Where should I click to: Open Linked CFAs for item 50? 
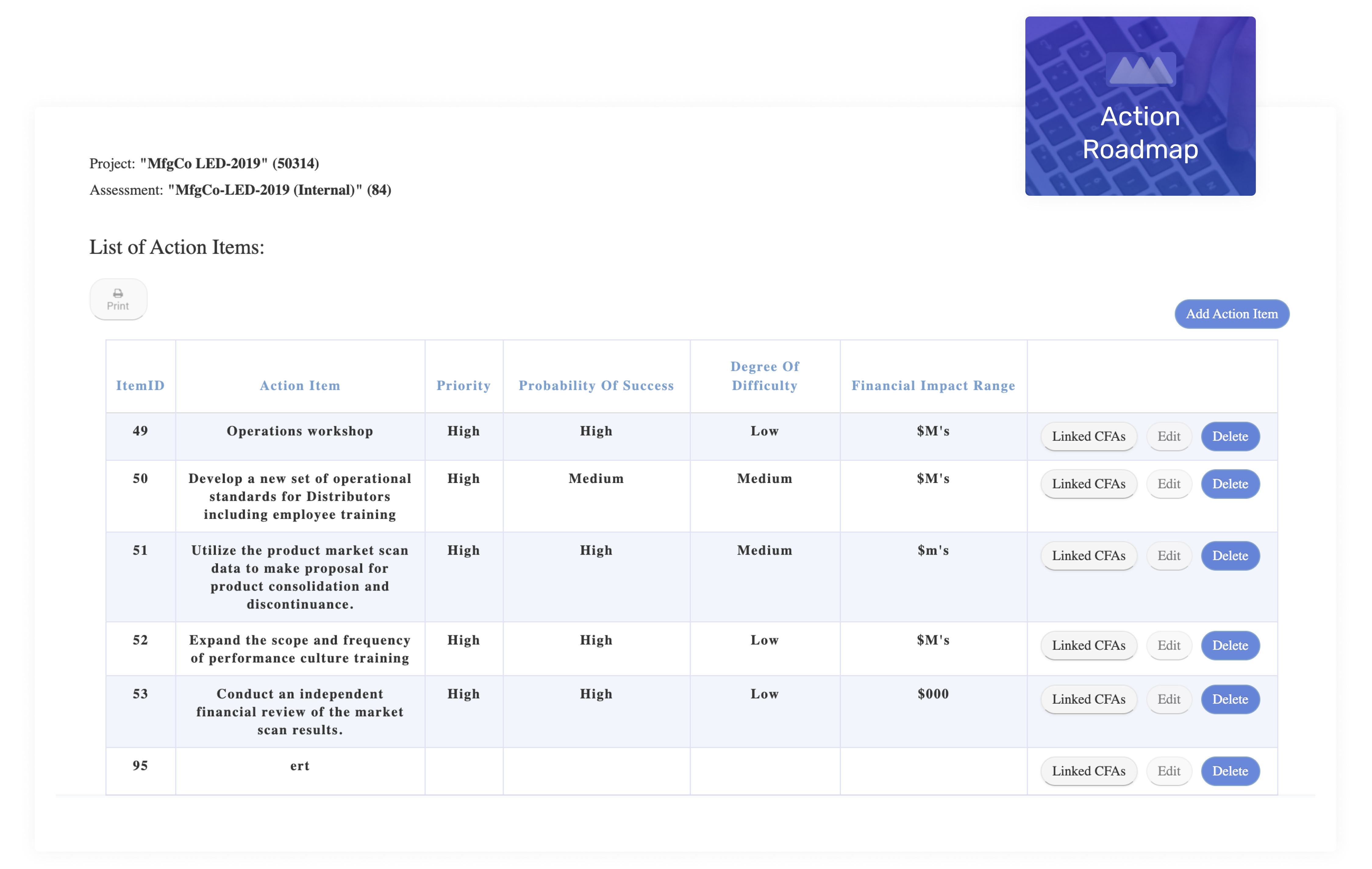(1088, 484)
